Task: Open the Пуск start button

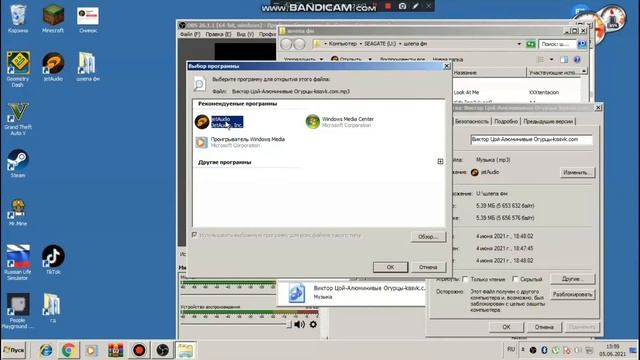Action: pyautogui.click(x=14, y=350)
